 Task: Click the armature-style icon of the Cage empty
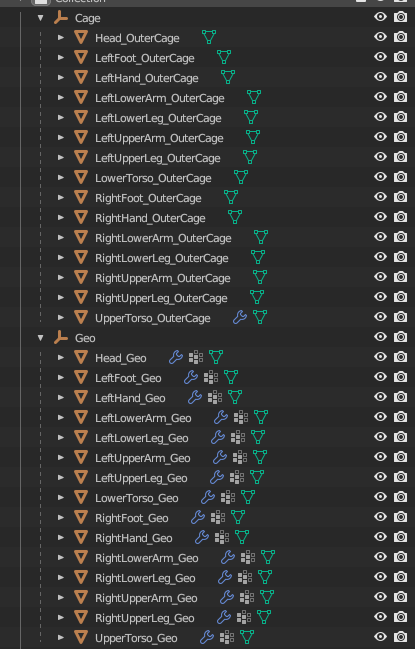pyautogui.click(x=61, y=17)
